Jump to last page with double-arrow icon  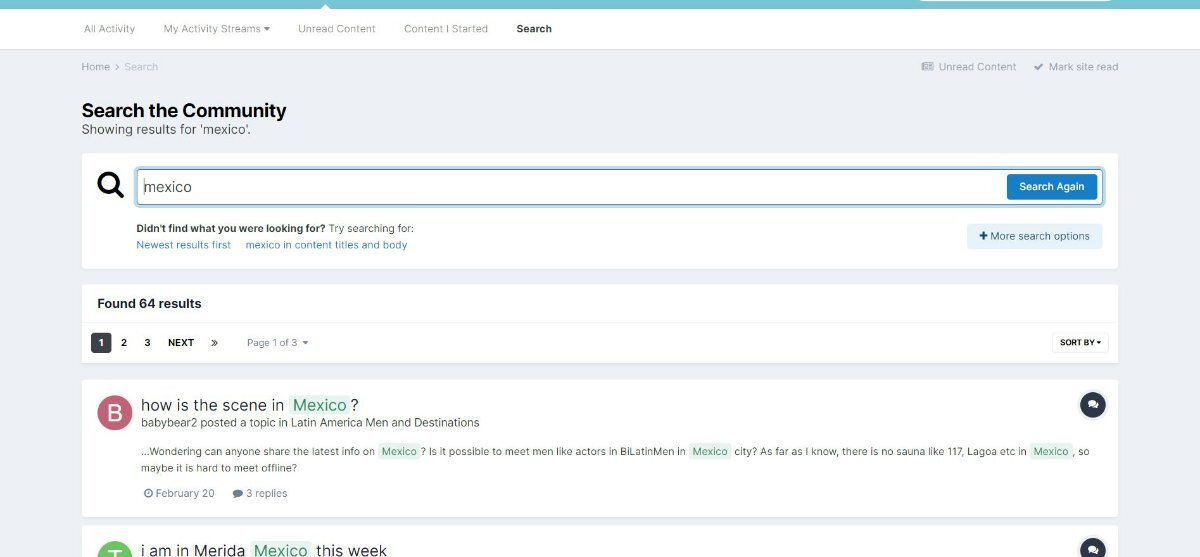(214, 343)
